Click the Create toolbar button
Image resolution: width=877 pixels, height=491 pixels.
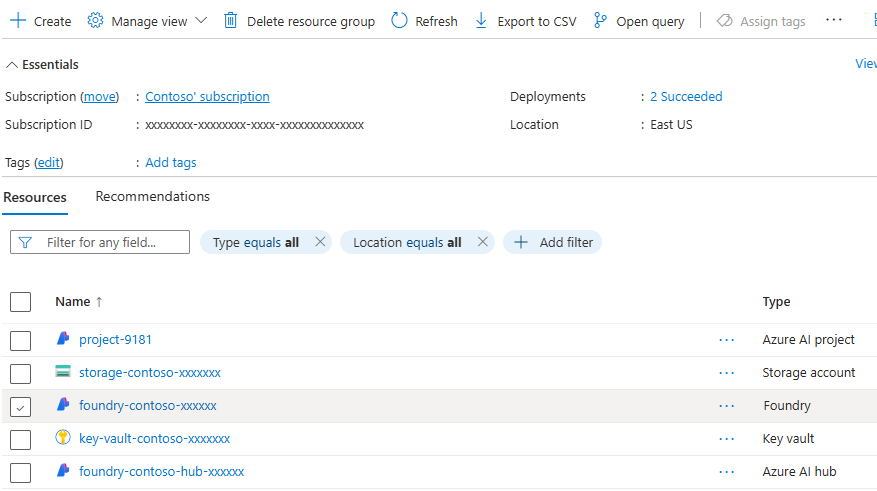[41, 21]
